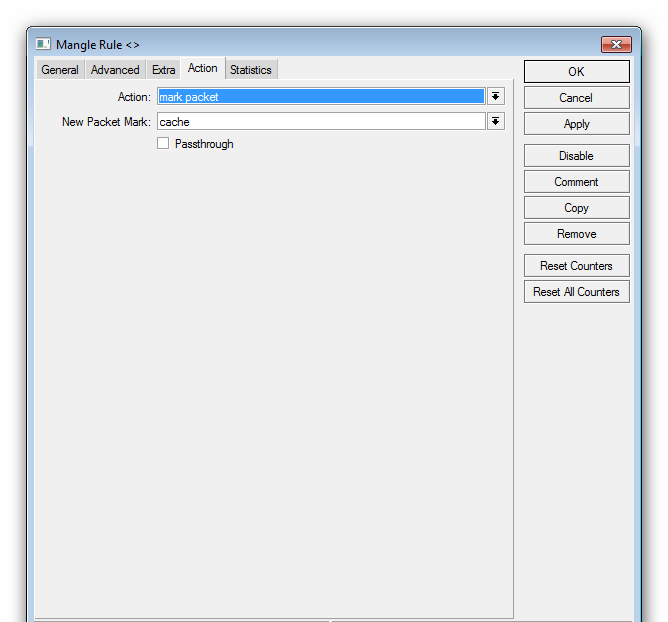Apply the mangle rule changes

pyautogui.click(x=576, y=124)
